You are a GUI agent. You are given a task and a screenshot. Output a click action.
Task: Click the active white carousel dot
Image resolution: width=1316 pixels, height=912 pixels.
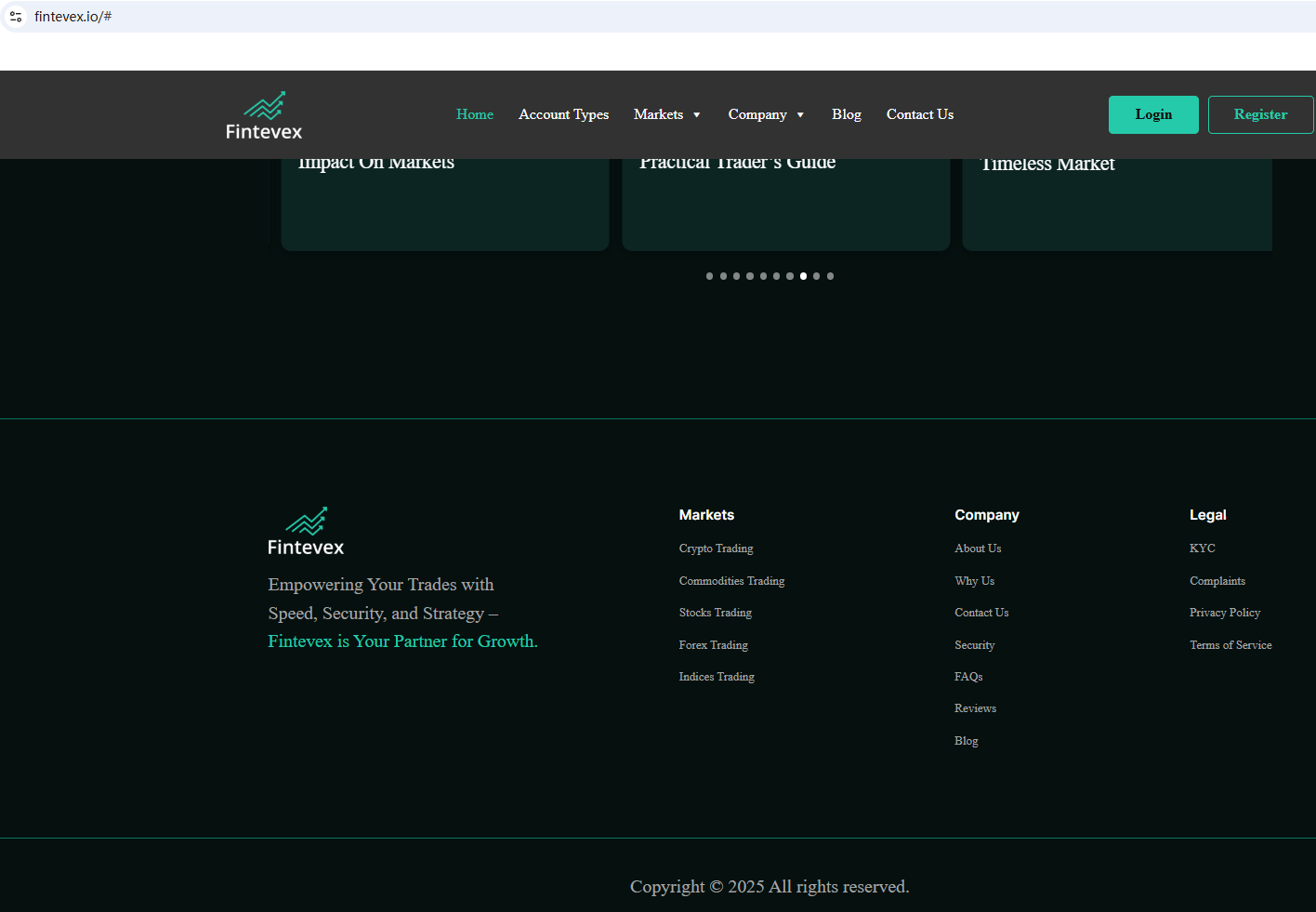tap(803, 276)
